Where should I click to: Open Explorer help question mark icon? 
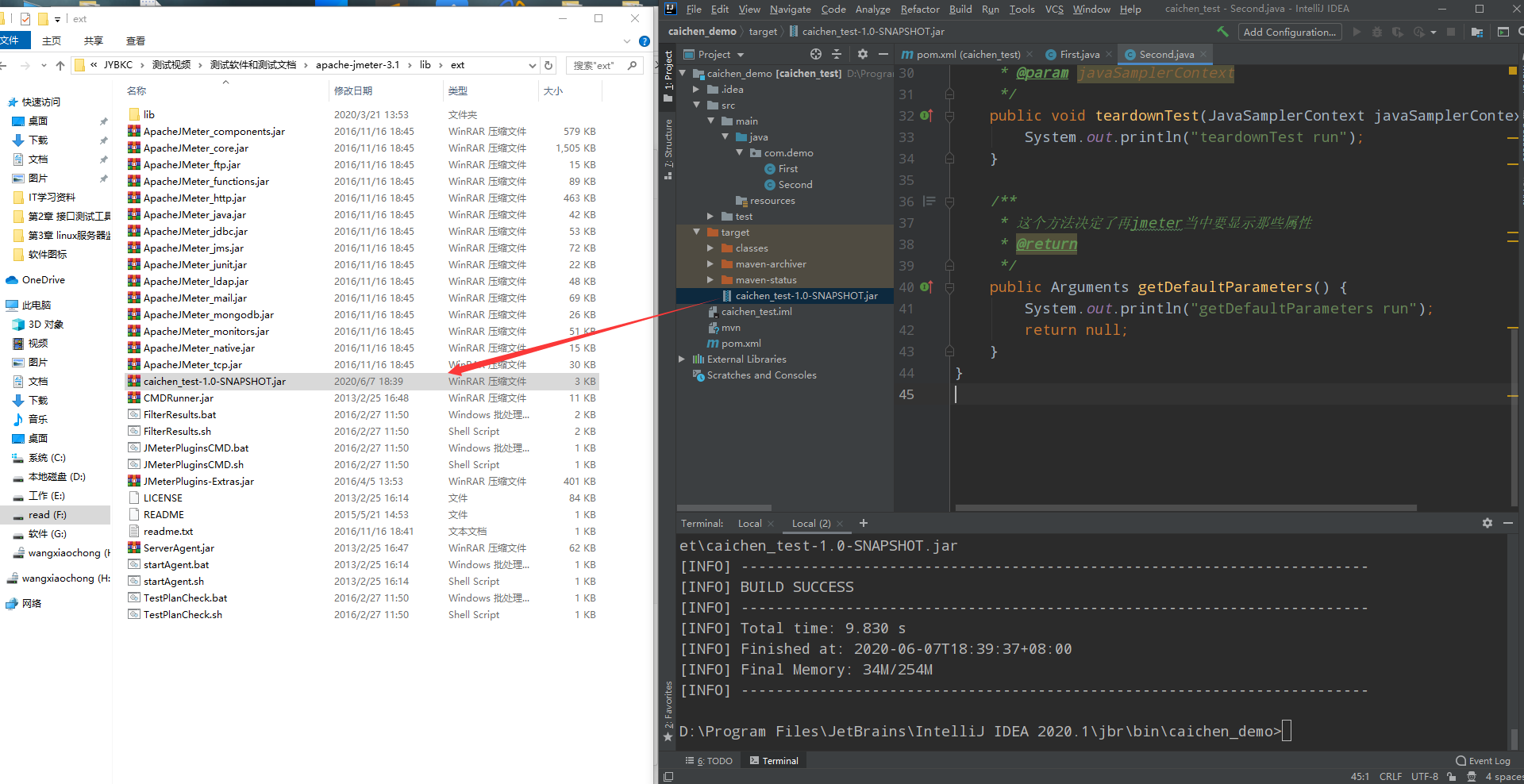645,41
